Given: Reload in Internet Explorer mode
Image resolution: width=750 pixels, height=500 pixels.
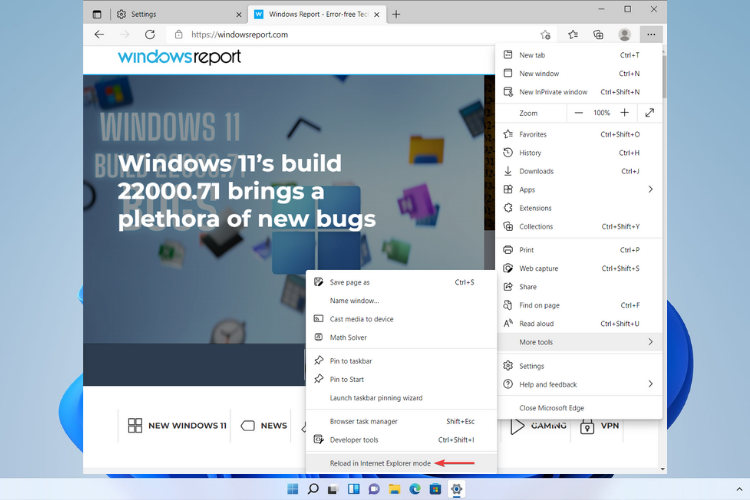Looking at the screenshot, I should [x=401, y=463].
